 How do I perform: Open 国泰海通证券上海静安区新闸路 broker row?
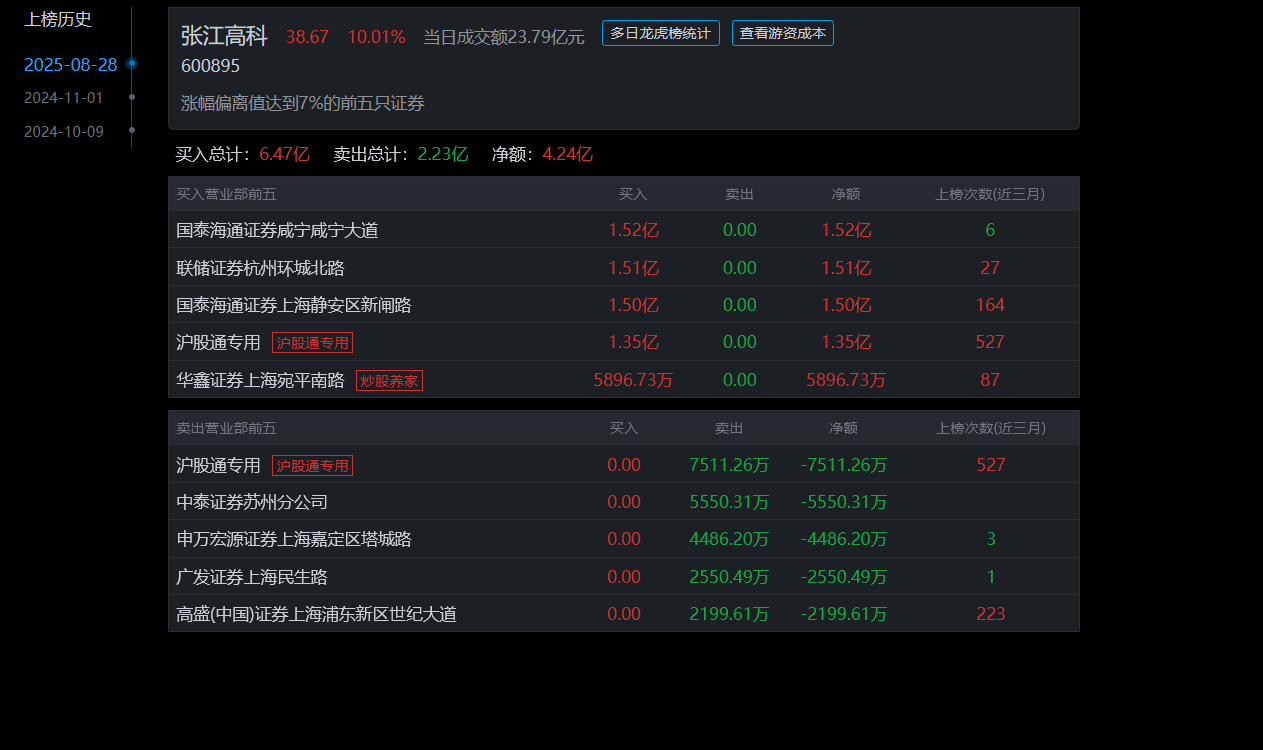click(x=624, y=305)
